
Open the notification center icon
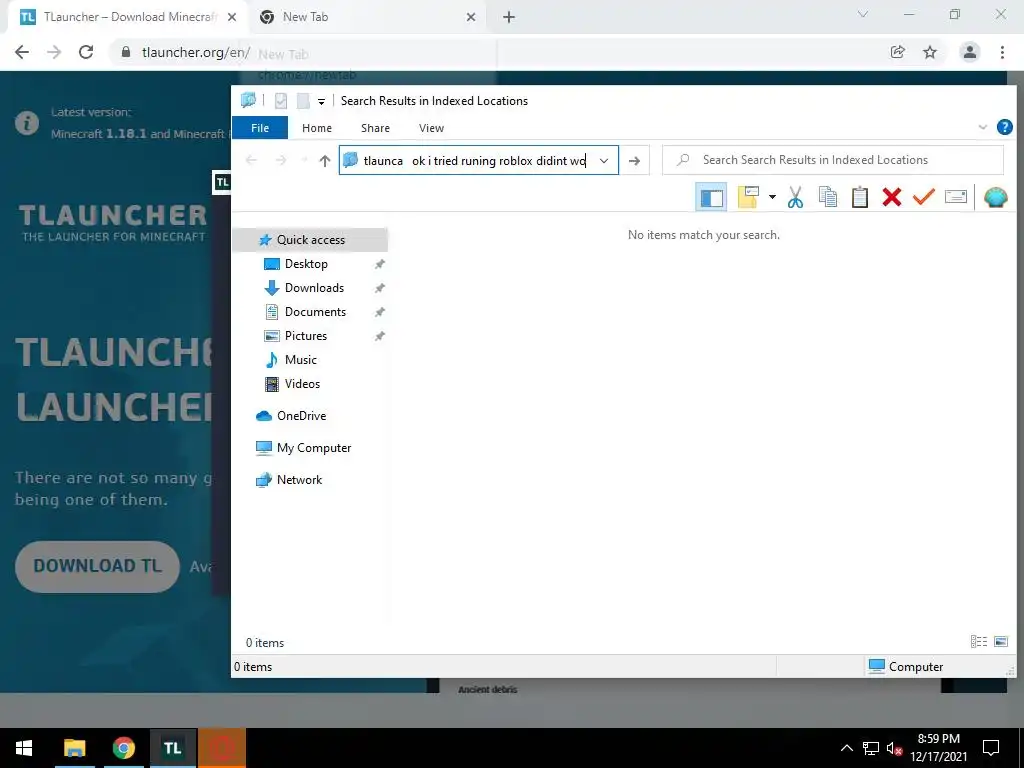(x=991, y=748)
